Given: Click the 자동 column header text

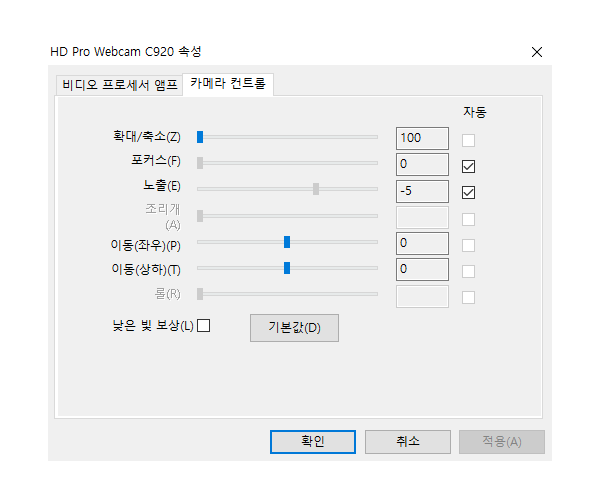Looking at the screenshot, I should [x=474, y=112].
